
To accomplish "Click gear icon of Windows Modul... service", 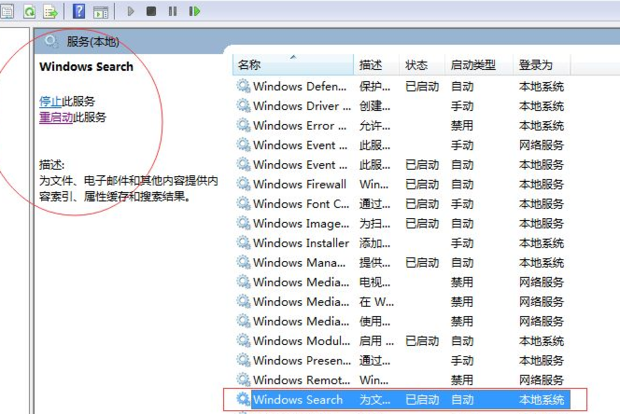I will click(x=243, y=340).
